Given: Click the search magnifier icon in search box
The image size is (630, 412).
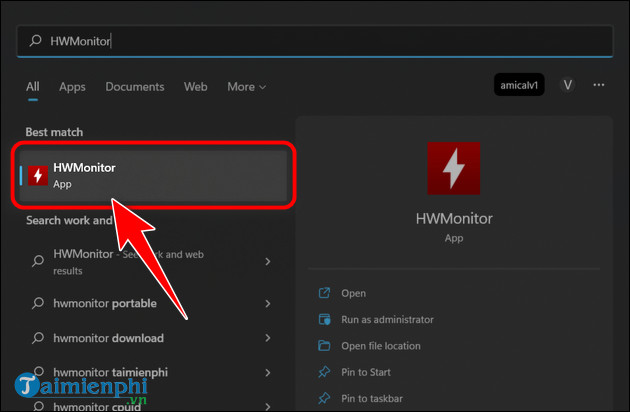Looking at the screenshot, I should [x=35, y=41].
